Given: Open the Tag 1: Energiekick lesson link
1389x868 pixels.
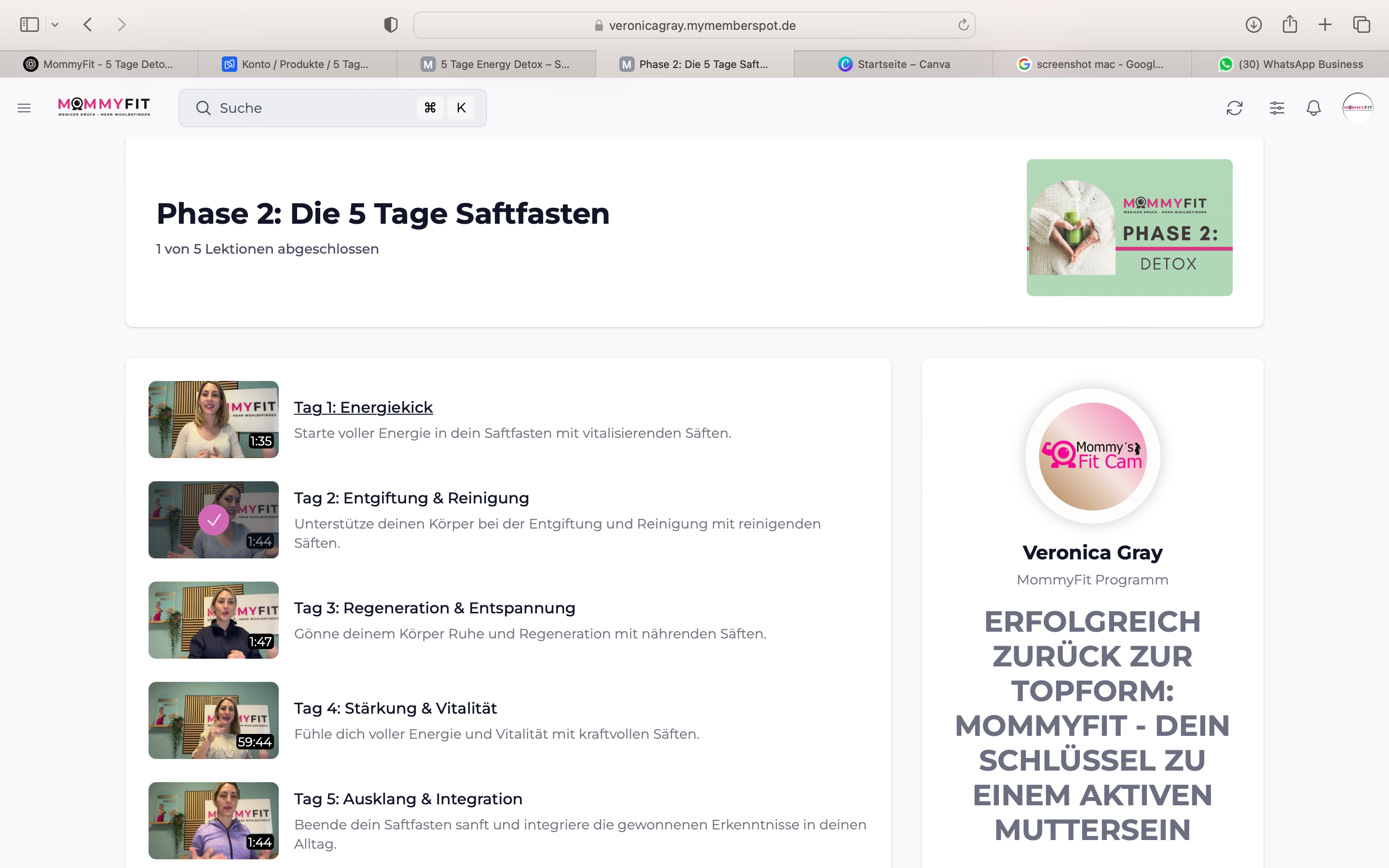Looking at the screenshot, I should pos(363,407).
